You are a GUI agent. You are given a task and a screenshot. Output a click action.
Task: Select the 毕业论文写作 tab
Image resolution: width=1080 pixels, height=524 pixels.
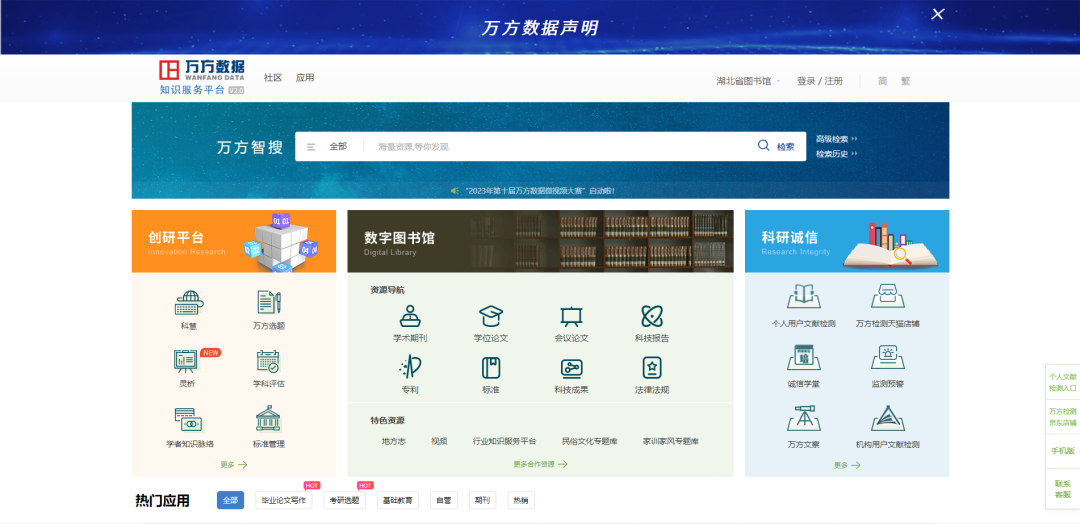tap(283, 501)
